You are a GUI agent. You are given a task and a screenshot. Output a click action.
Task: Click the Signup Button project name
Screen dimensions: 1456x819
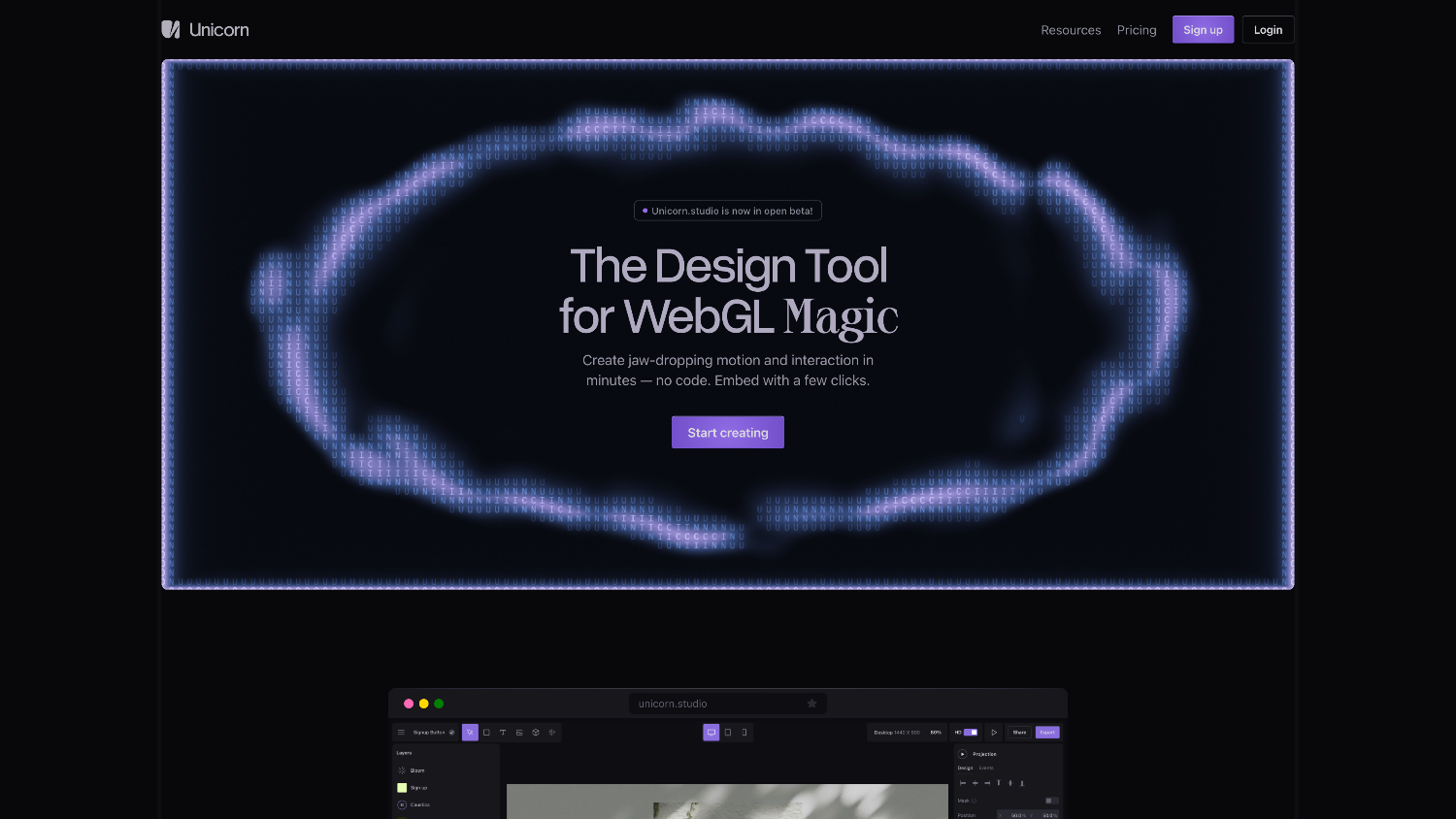(429, 733)
